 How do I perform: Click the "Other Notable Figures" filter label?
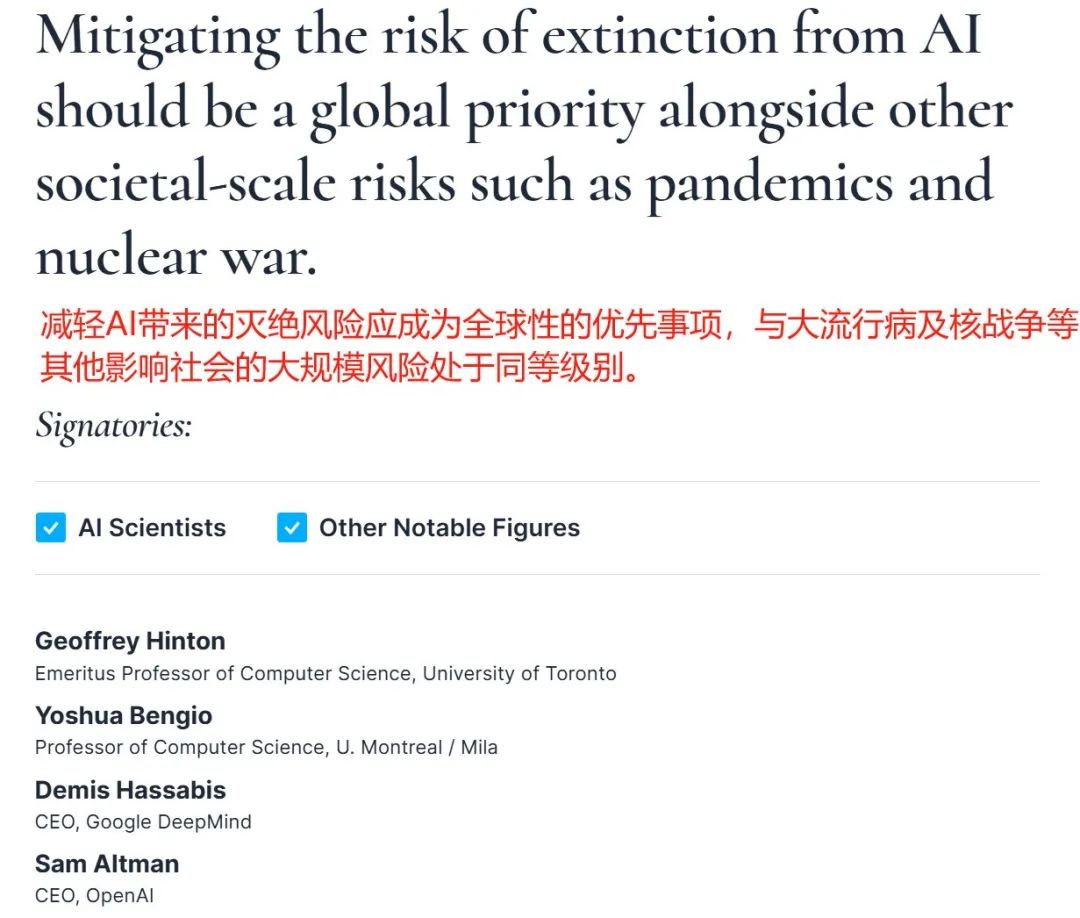(449, 528)
